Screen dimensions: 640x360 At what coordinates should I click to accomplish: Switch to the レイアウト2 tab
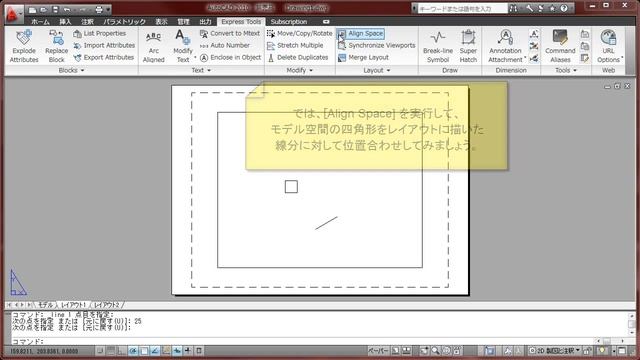[x=107, y=305]
